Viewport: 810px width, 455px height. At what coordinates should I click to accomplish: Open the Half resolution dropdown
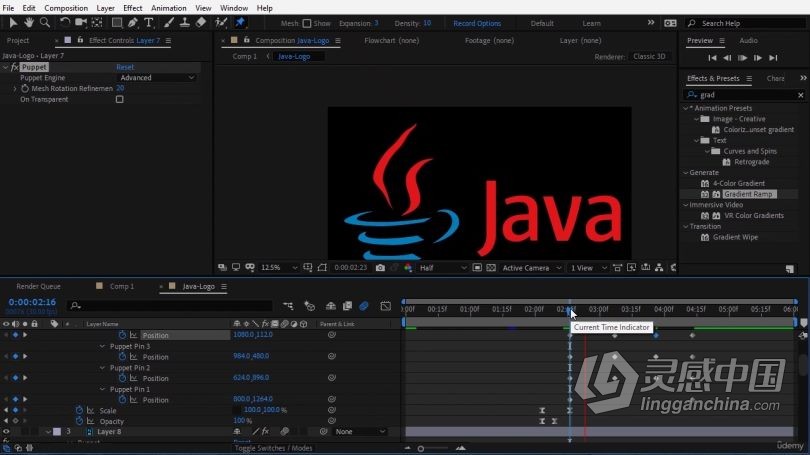[x=443, y=268]
